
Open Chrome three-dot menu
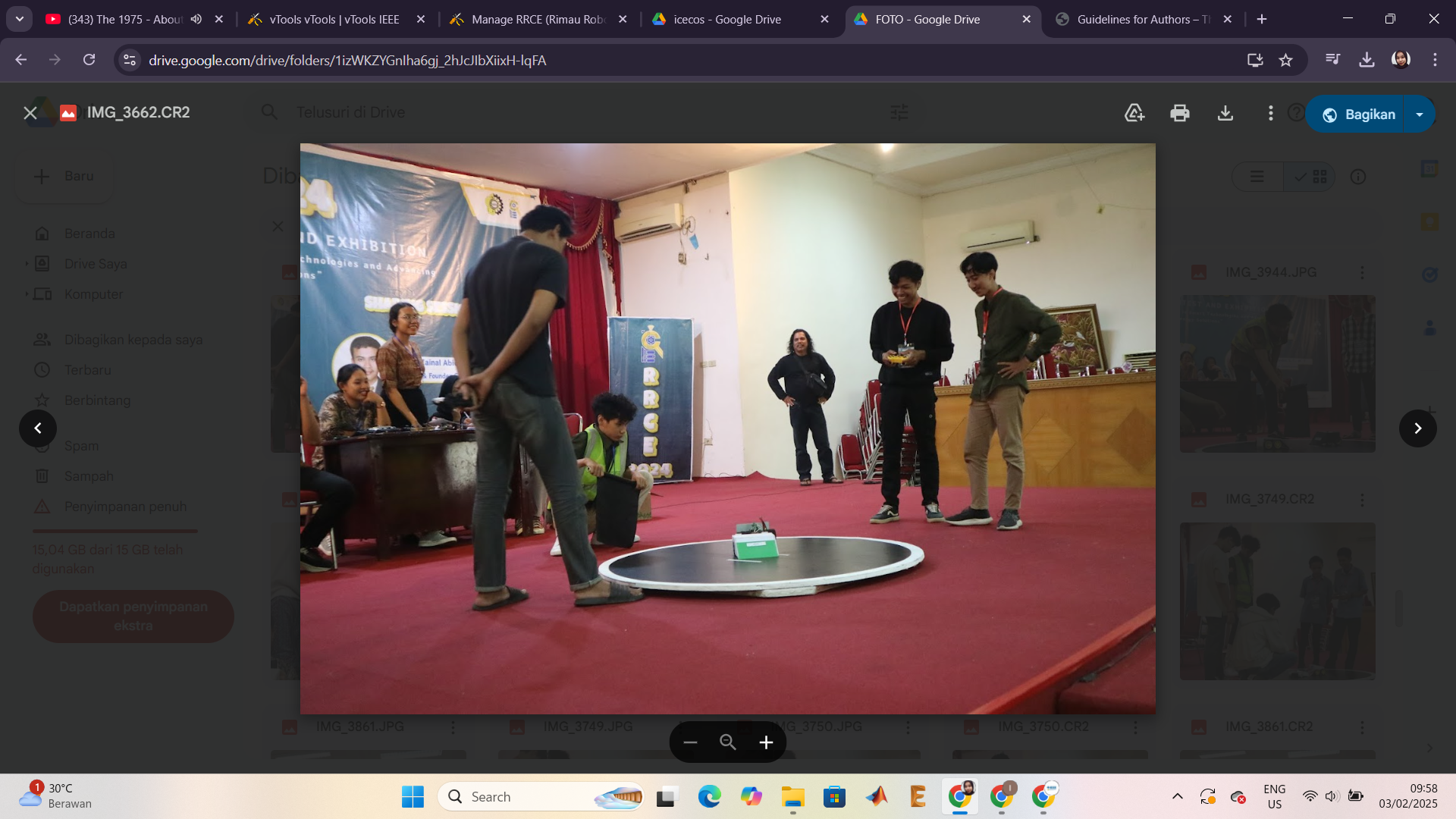pyautogui.click(x=1435, y=60)
